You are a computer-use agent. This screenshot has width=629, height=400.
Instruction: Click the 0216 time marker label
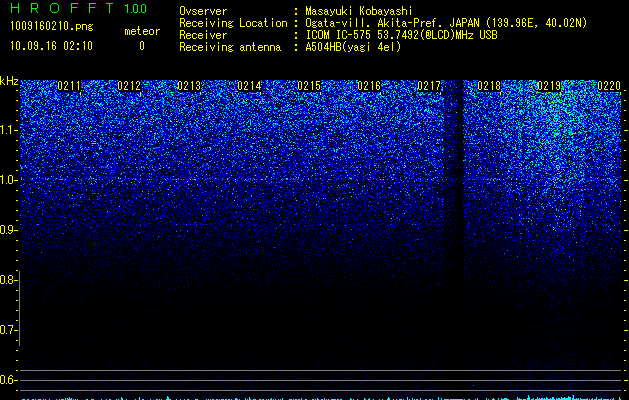coord(369,86)
